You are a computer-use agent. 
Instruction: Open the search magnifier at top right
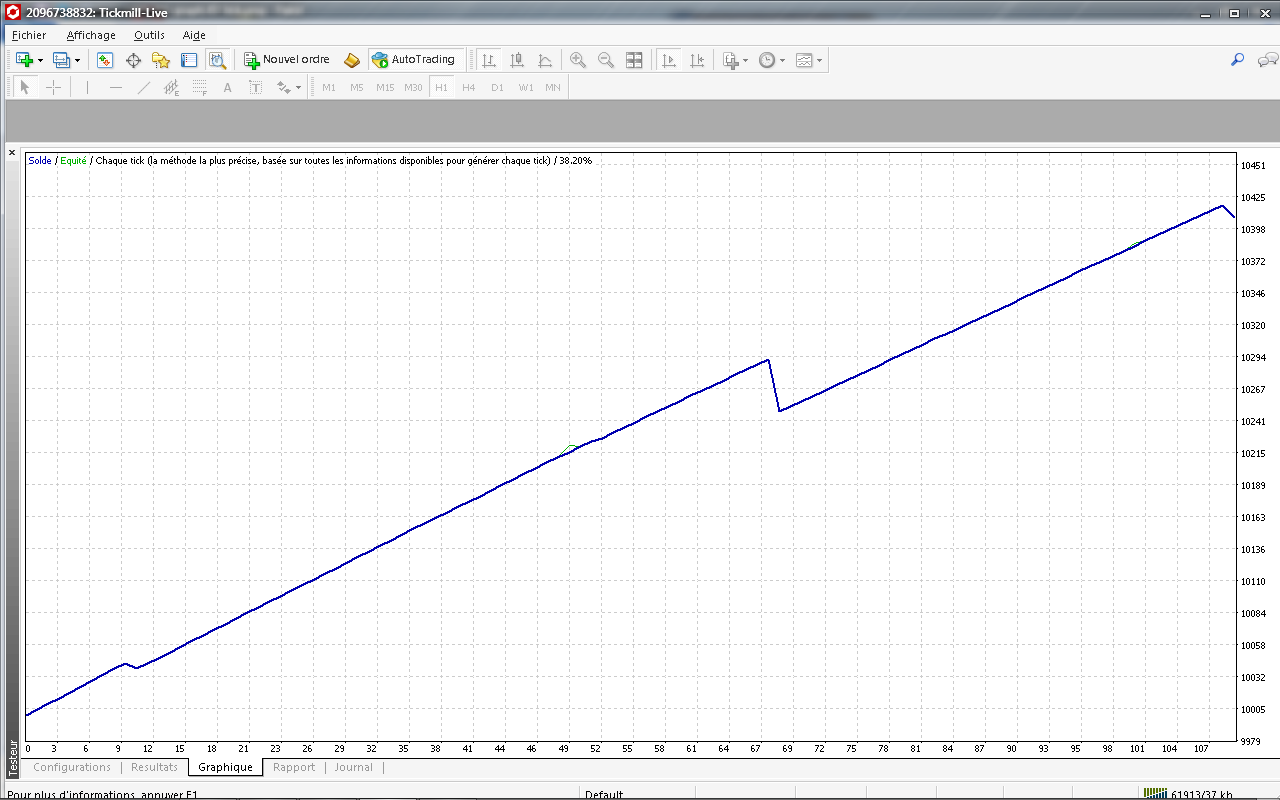pos(1237,60)
